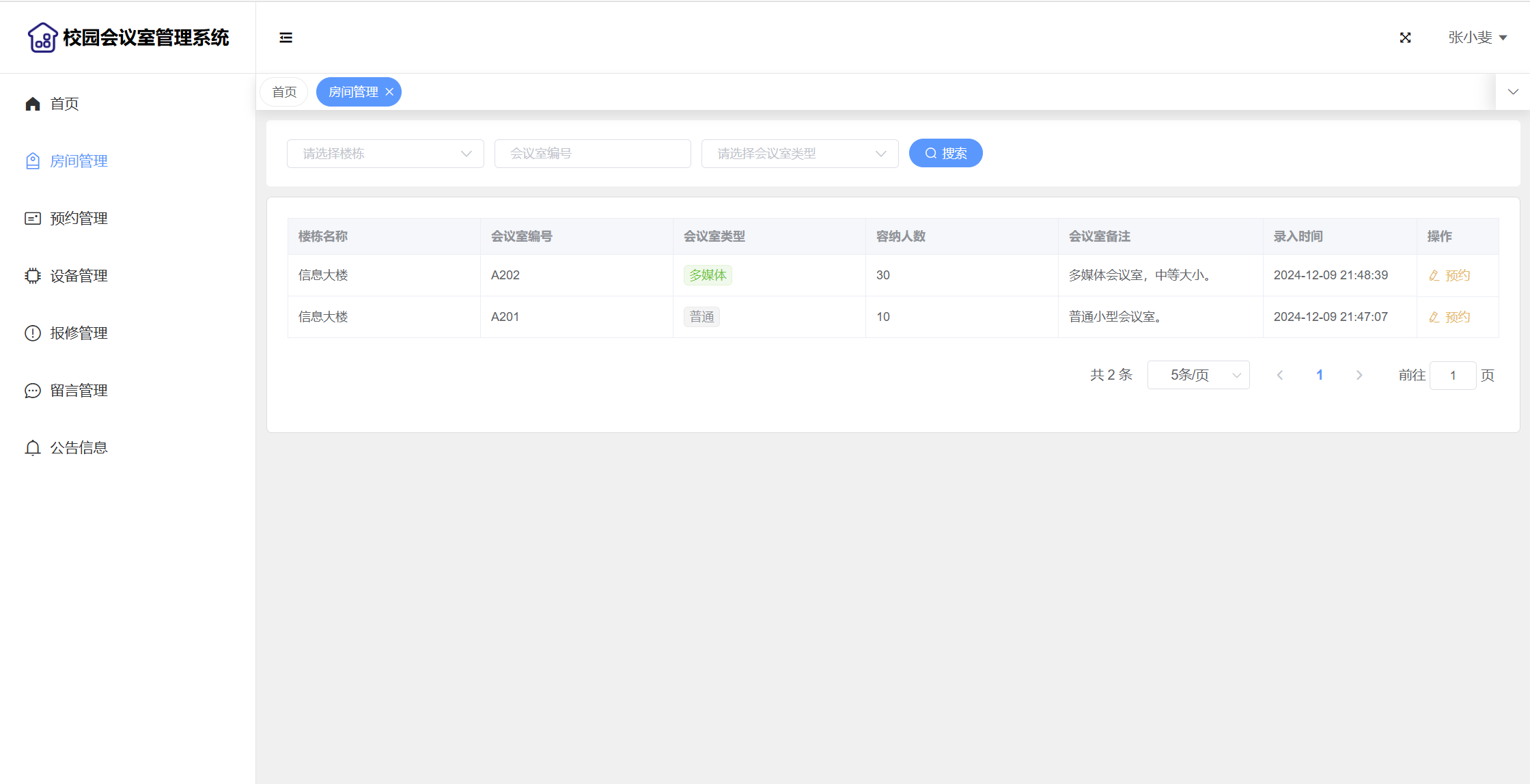Viewport: 1530px width, 784px height.
Task: Click the hamburger menu collapse icon
Action: [286, 38]
